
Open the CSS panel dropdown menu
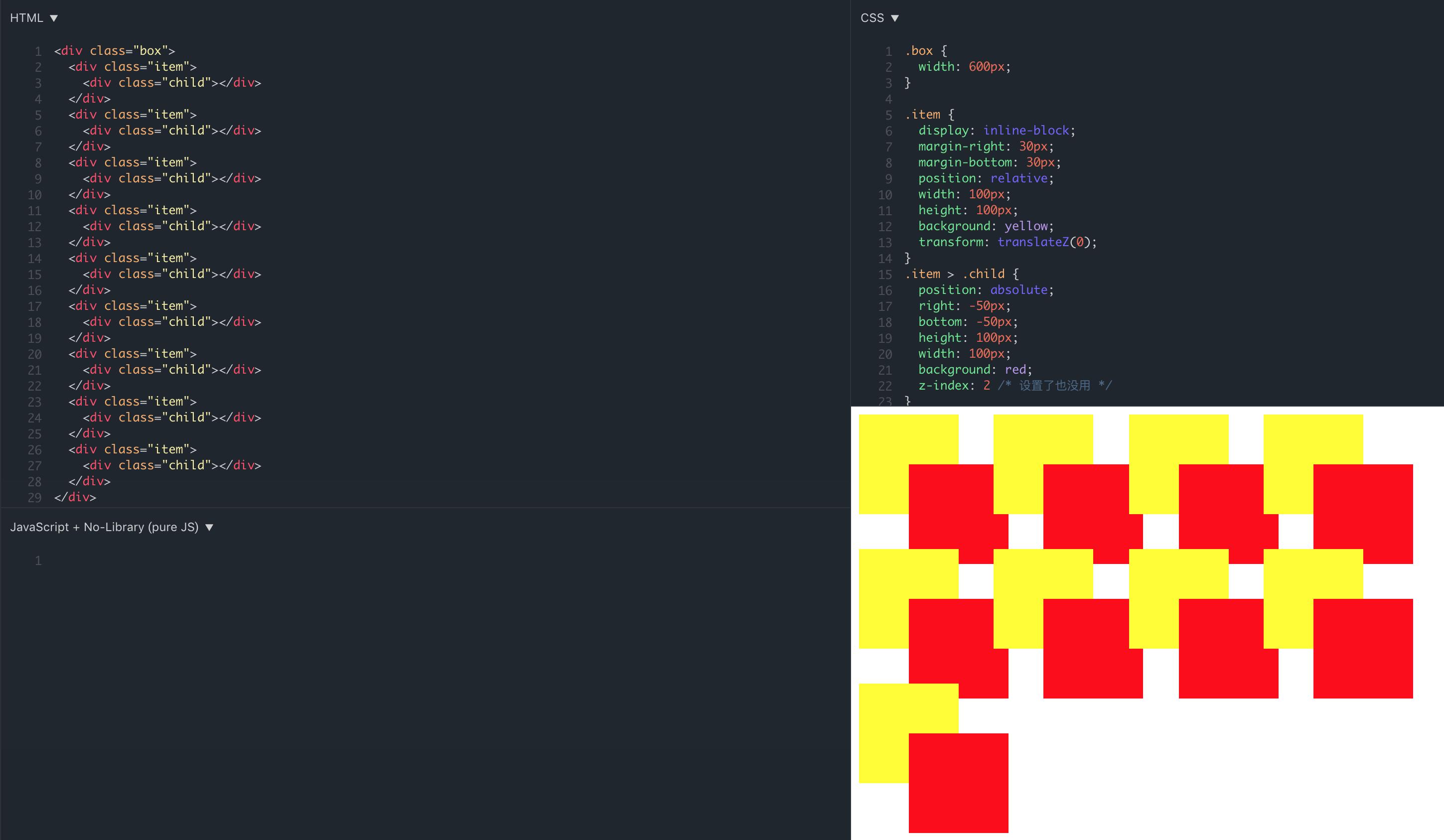(895, 18)
